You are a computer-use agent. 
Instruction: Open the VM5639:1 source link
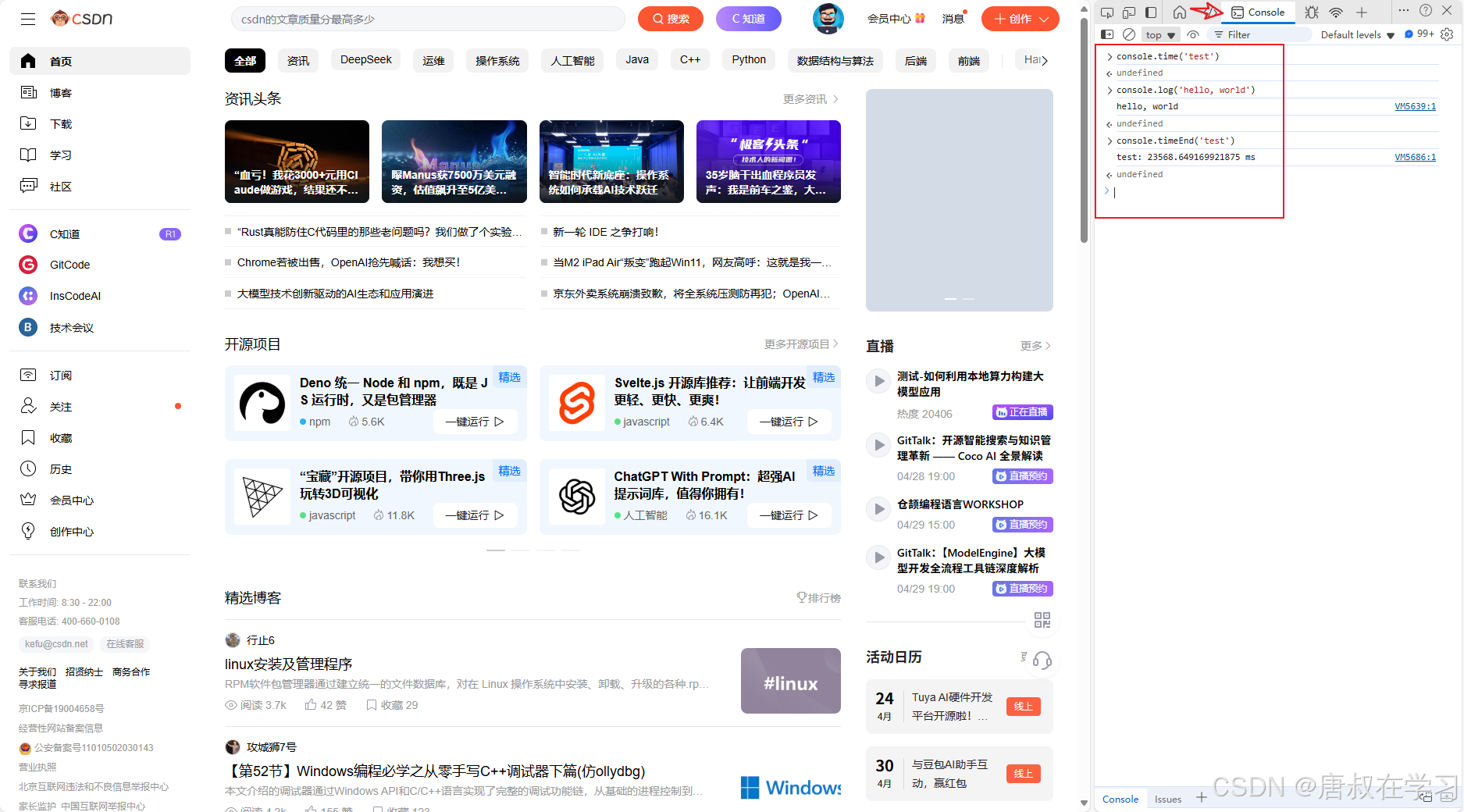point(1415,107)
